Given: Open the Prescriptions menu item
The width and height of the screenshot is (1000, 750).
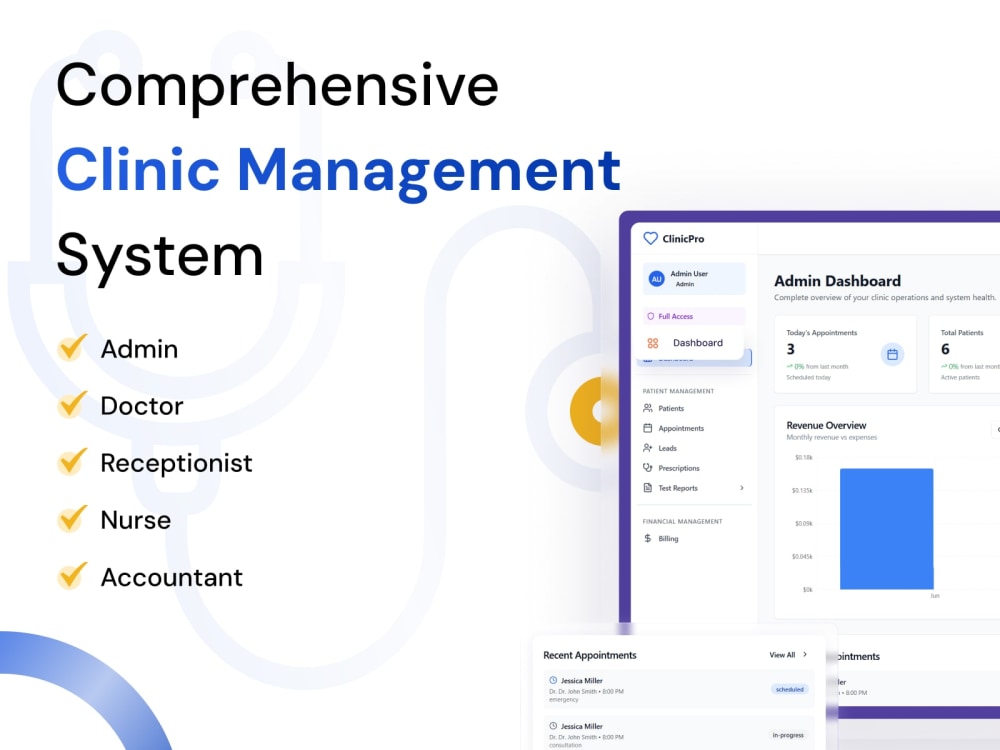Looking at the screenshot, I should (x=694, y=467).
